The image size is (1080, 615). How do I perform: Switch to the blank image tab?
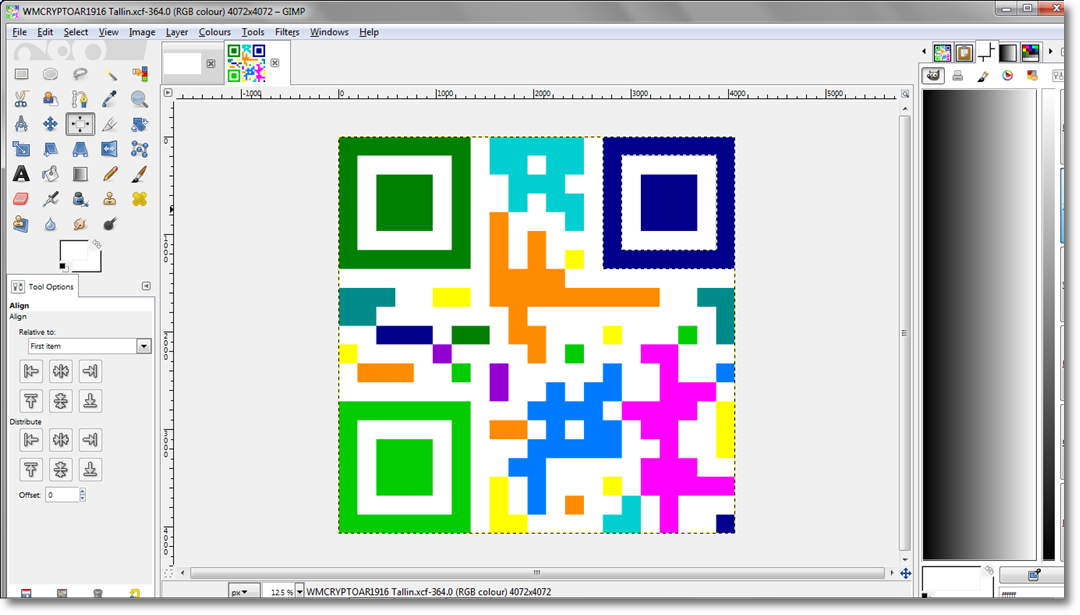183,63
